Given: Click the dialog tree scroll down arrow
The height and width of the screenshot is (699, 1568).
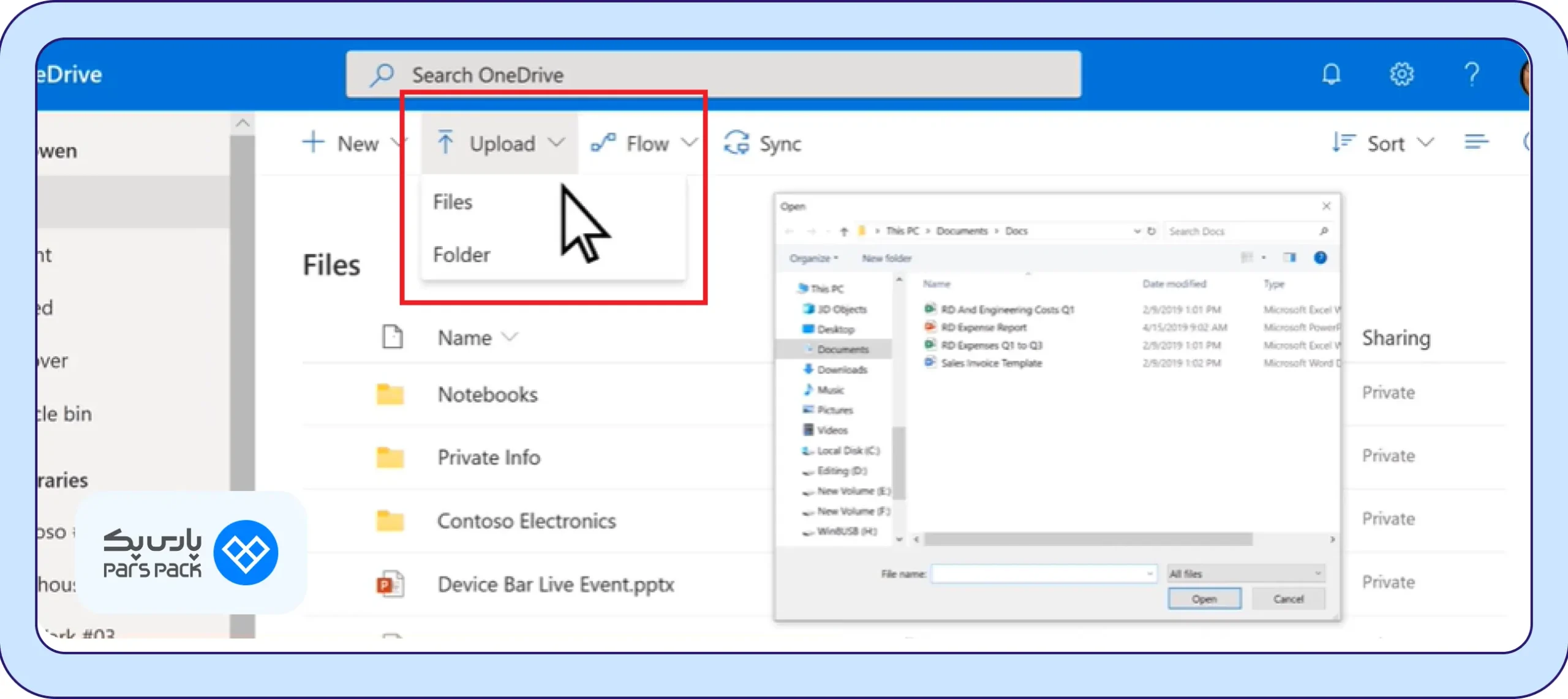Looking at the screenshot, I should coord(899,539).
